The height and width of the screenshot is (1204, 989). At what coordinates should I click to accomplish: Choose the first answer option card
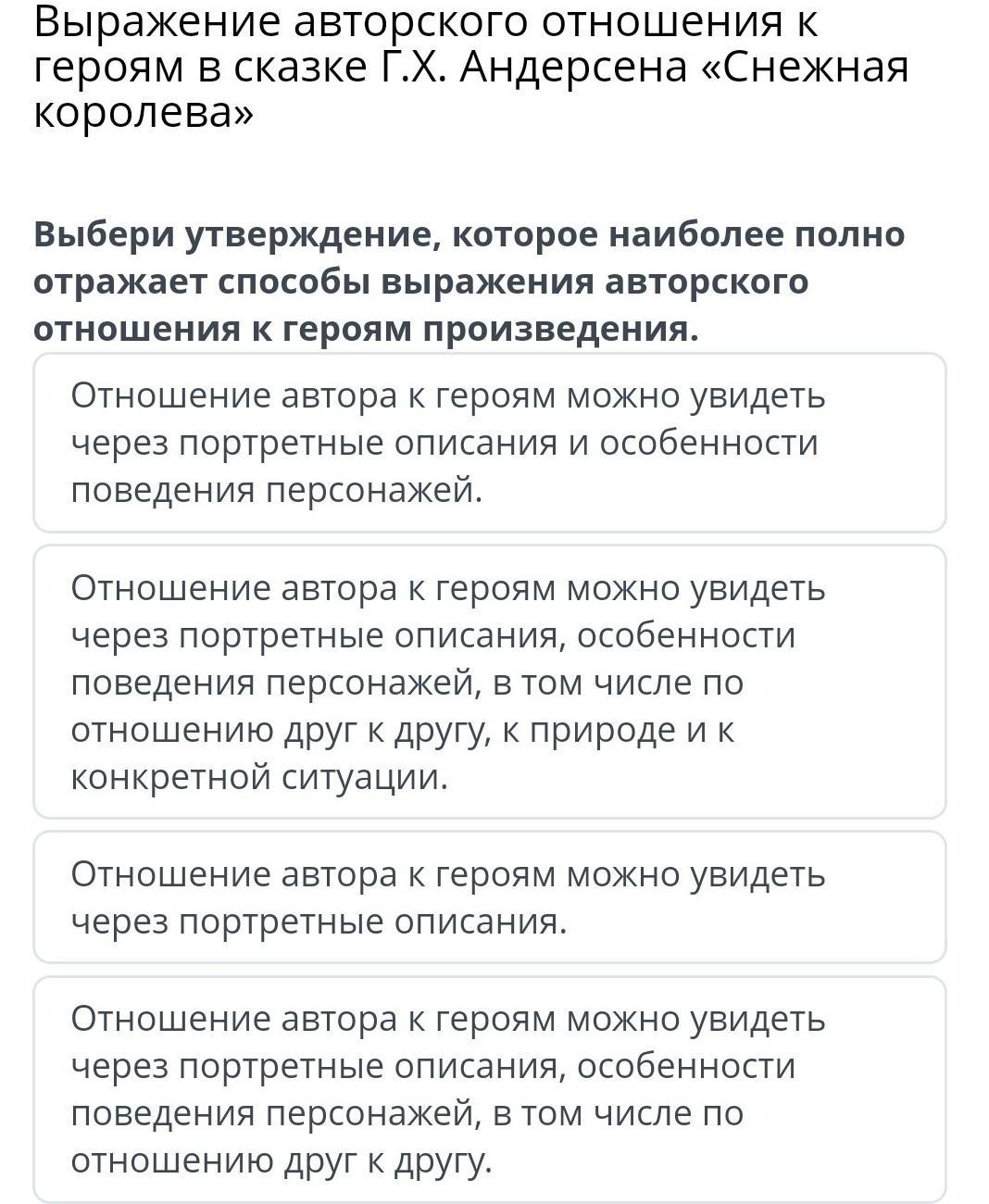pyautogui.click(x=490, y=442)
